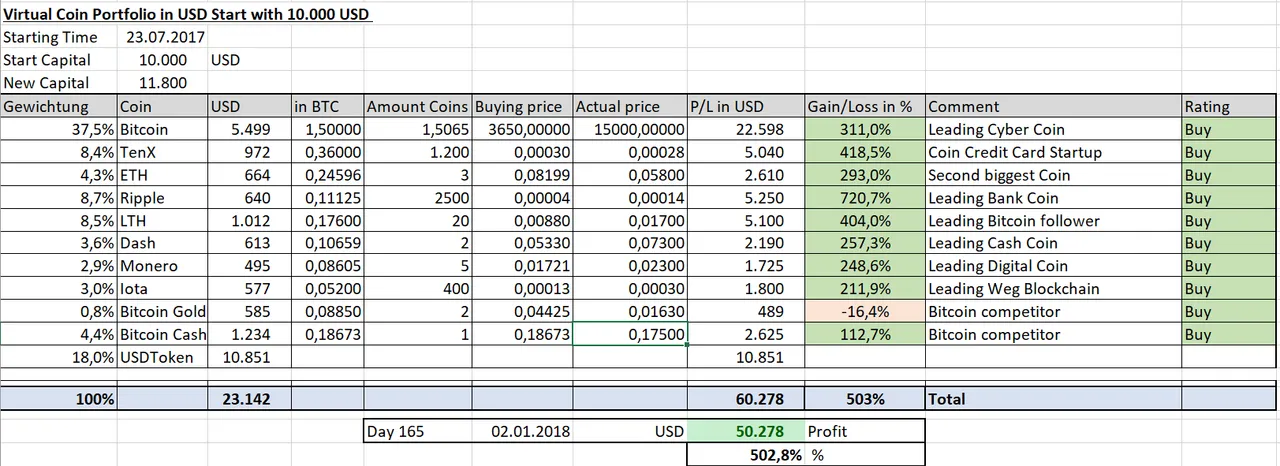Click the 'LTH' coin cell
Viewport: 1280px width, 466px height.
(x=162, y=220)
